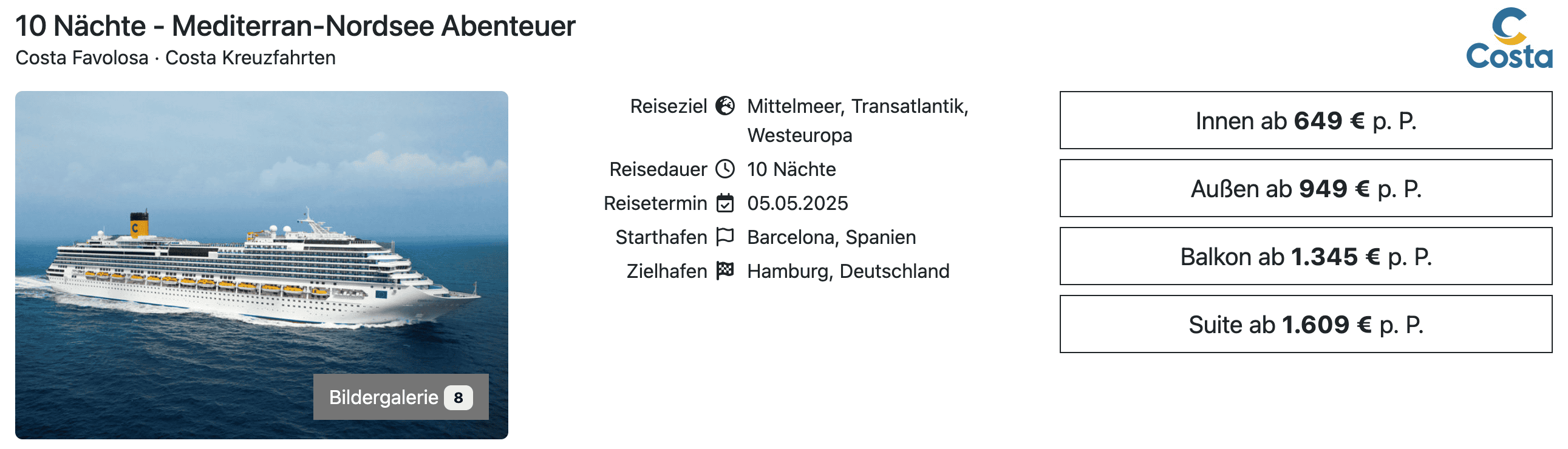Click the checkered flag icon beside Zielhafen
1568x449 pixels.
(x=725, y=270)
